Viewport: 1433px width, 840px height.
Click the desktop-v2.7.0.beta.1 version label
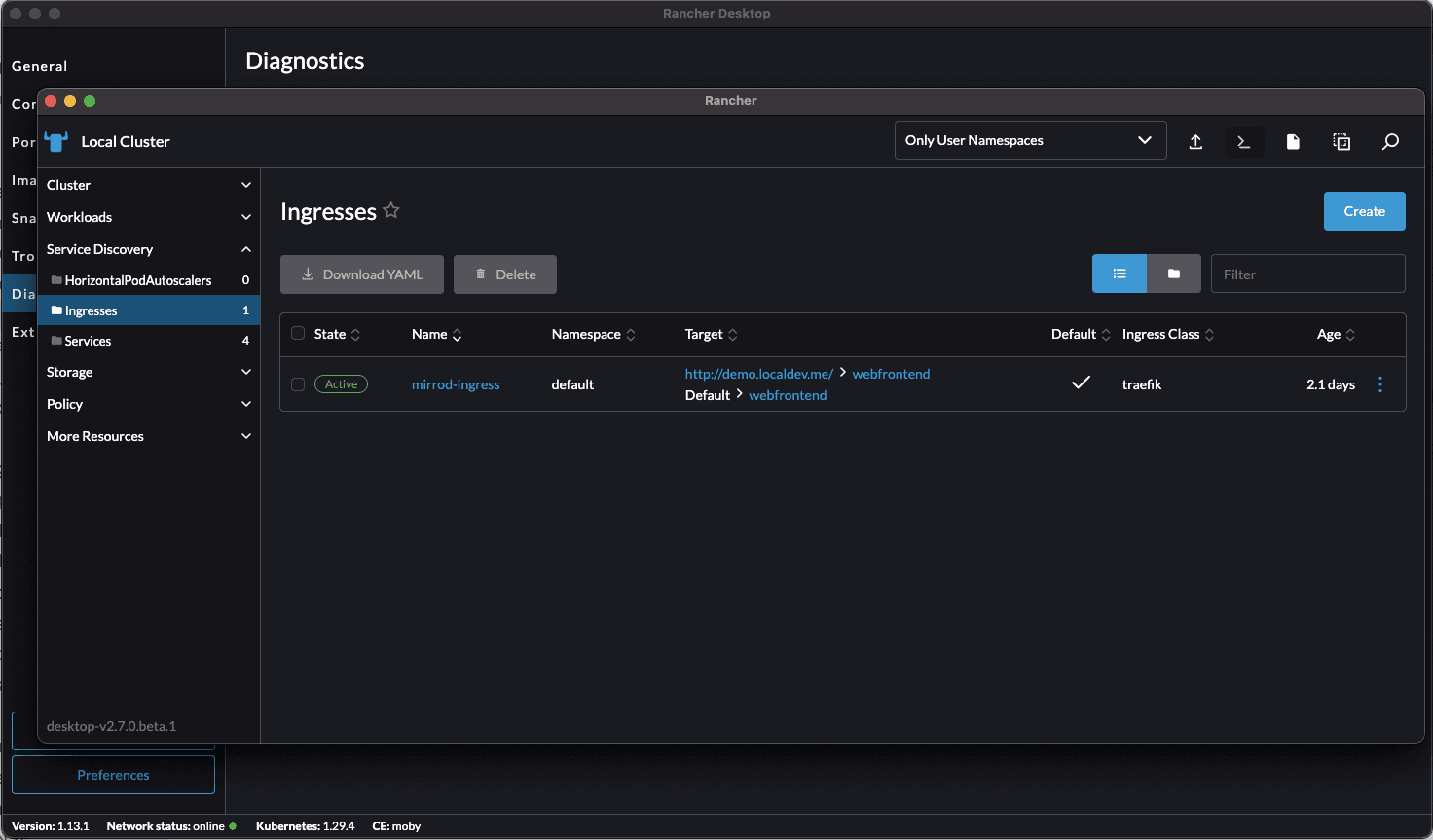[111, 726]
